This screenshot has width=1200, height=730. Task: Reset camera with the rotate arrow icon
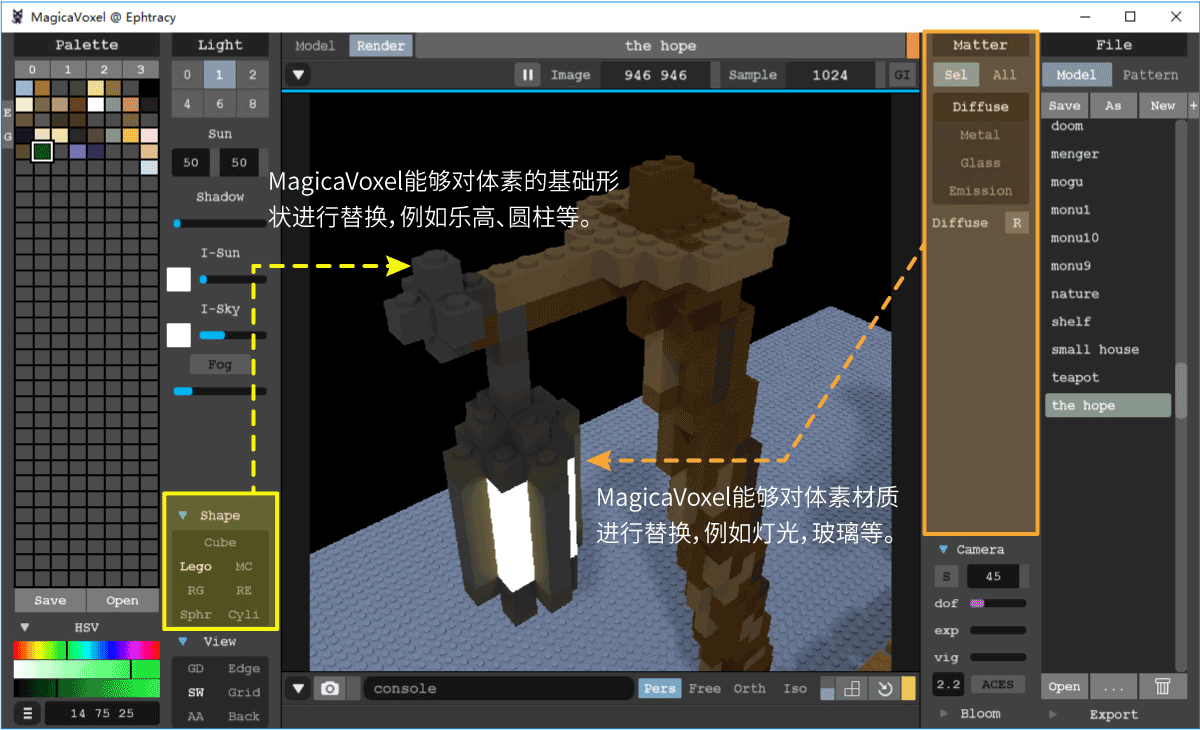tap(884, 689)
